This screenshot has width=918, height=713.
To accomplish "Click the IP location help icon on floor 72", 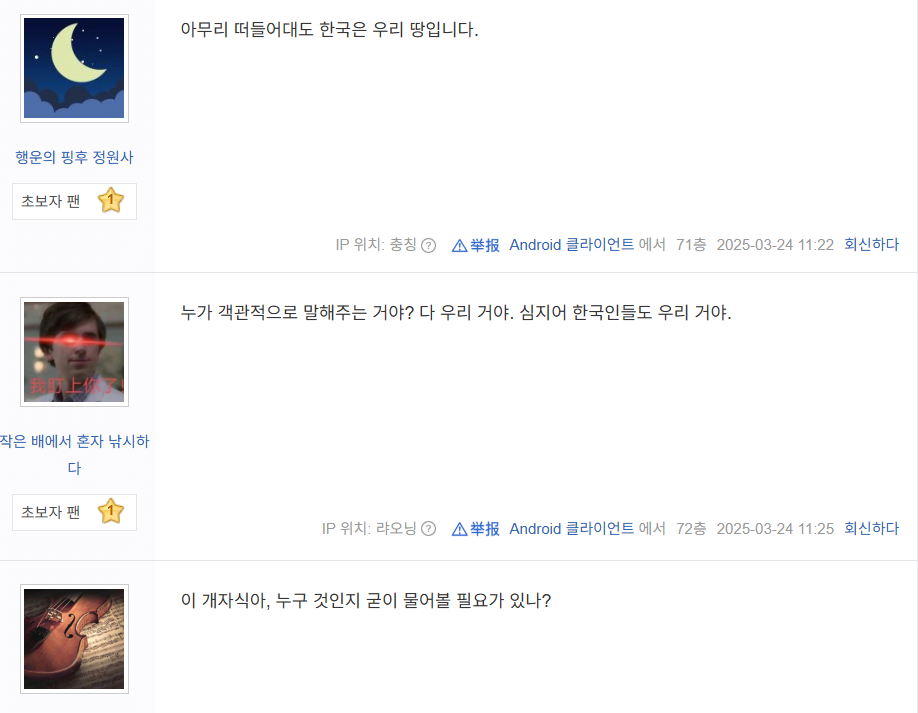I will [429, 529].
